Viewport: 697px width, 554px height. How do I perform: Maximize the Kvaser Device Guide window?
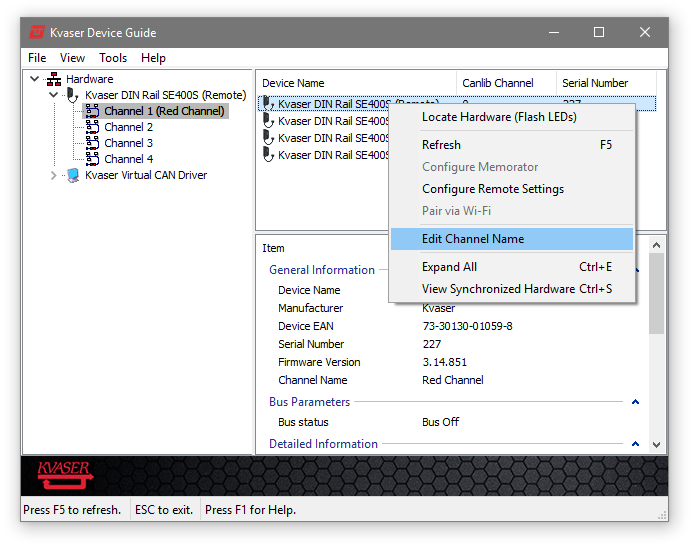[x=599, y=32]
